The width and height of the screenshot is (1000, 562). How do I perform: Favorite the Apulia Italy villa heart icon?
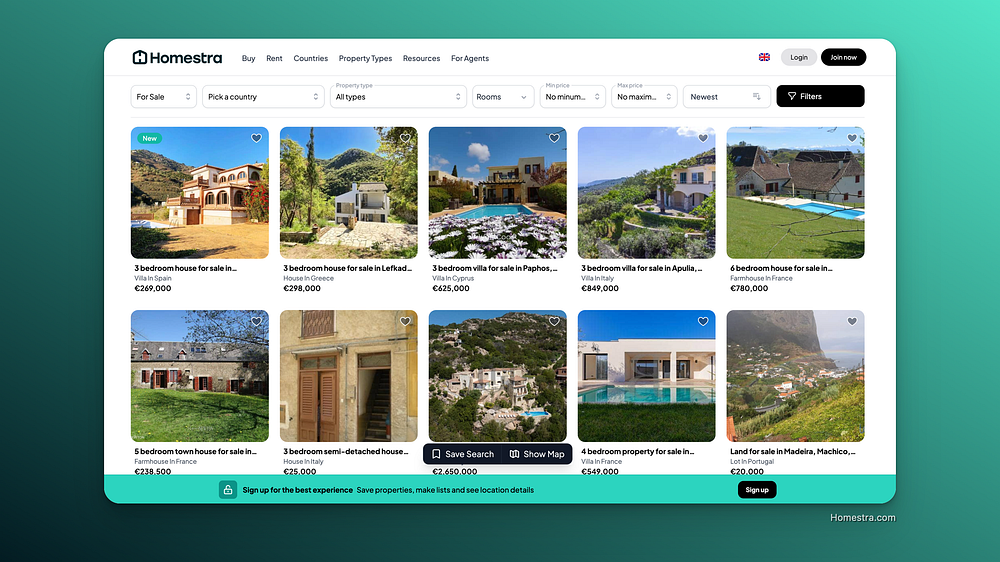coord(703,138)
